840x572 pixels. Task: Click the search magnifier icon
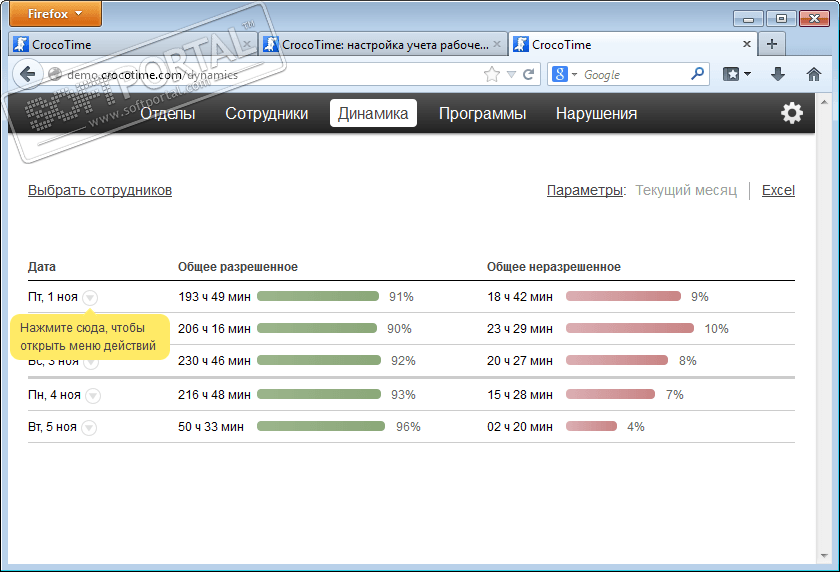coord(697,74)
